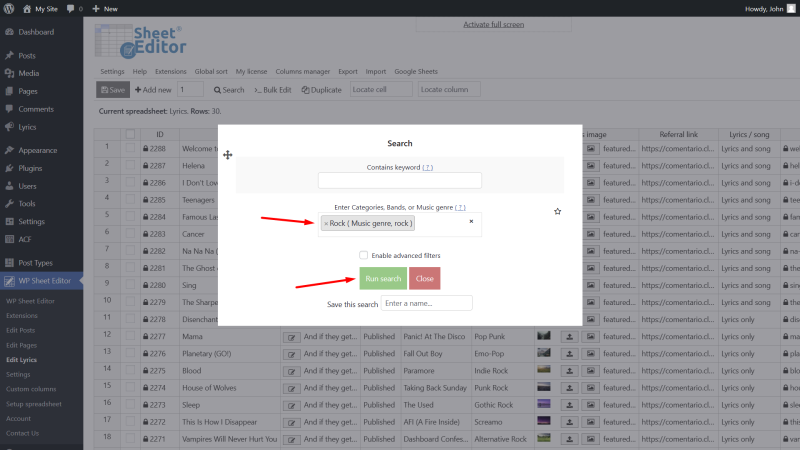Open the Export menu

point(347,71)
